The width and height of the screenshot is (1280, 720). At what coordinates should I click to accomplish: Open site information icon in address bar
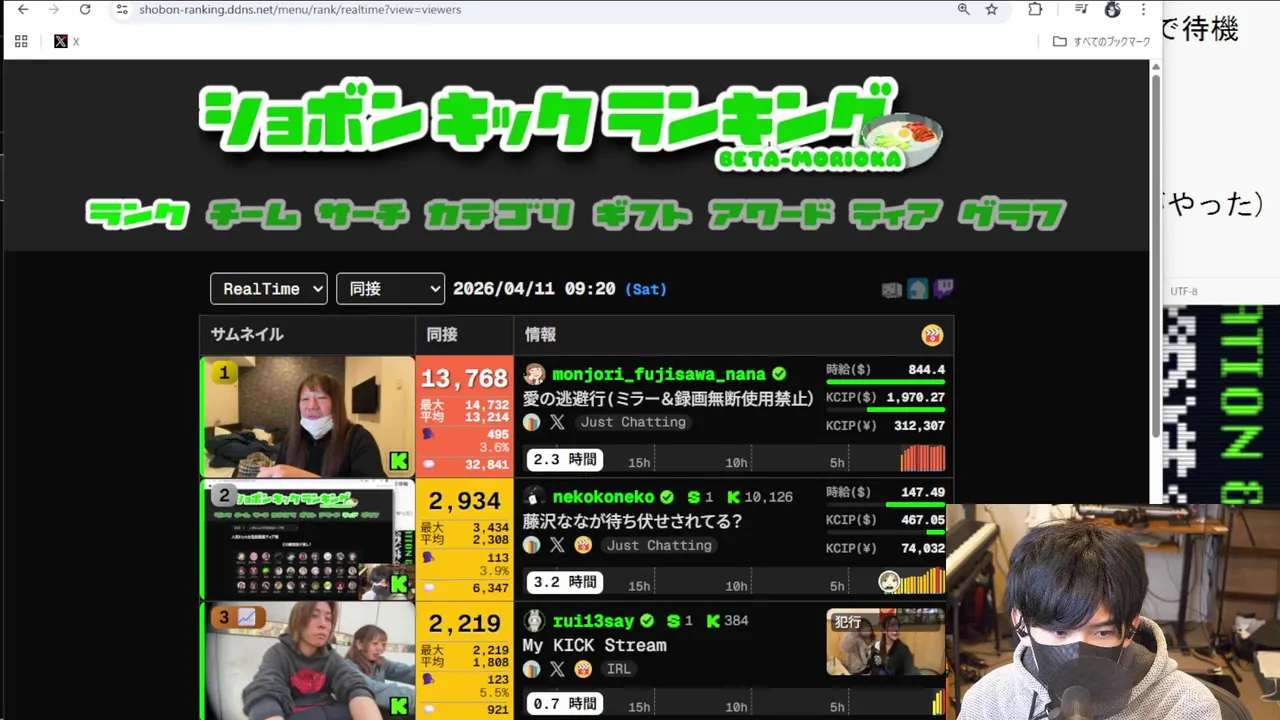(121, 9)
